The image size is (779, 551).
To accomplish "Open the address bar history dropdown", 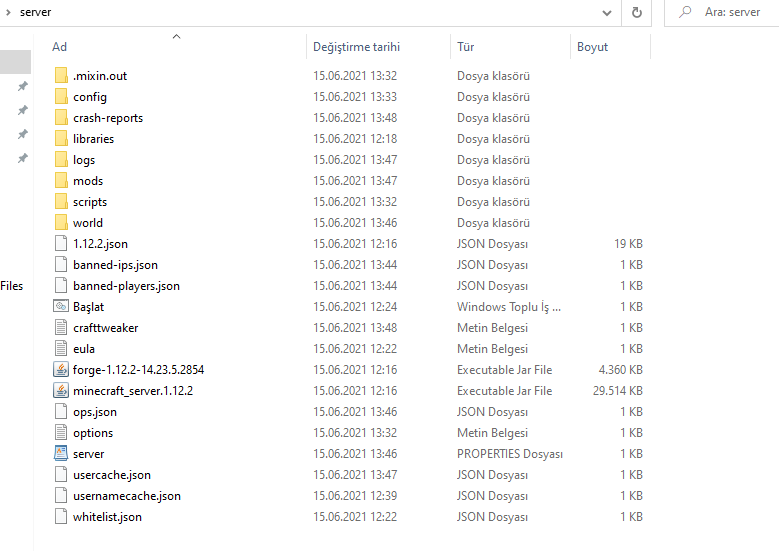I will [607, 13].
